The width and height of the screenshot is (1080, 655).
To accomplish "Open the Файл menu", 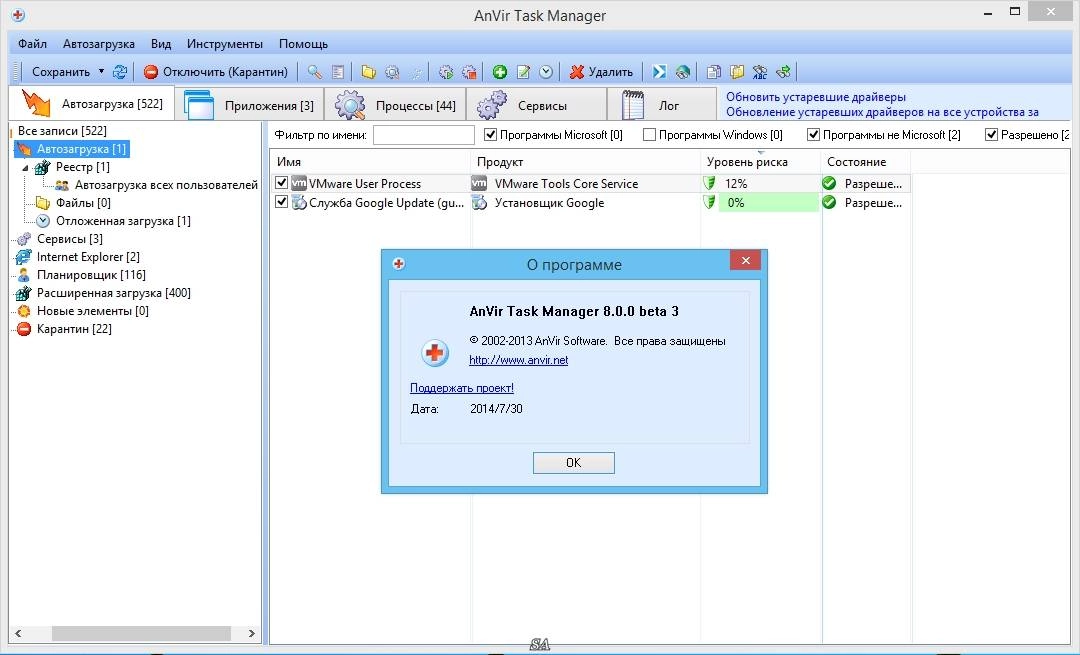I will coord(32,43).
